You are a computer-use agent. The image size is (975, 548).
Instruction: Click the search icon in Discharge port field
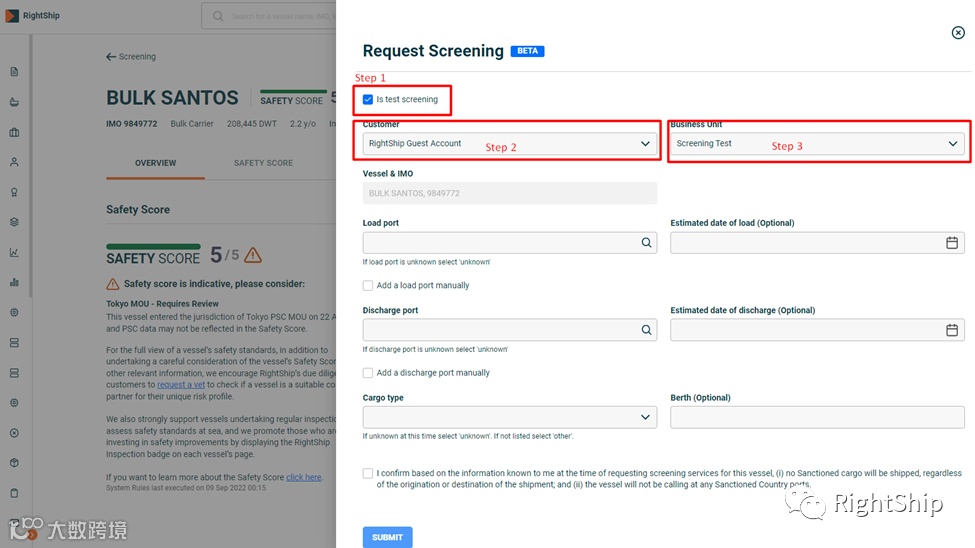coord(646,330)
